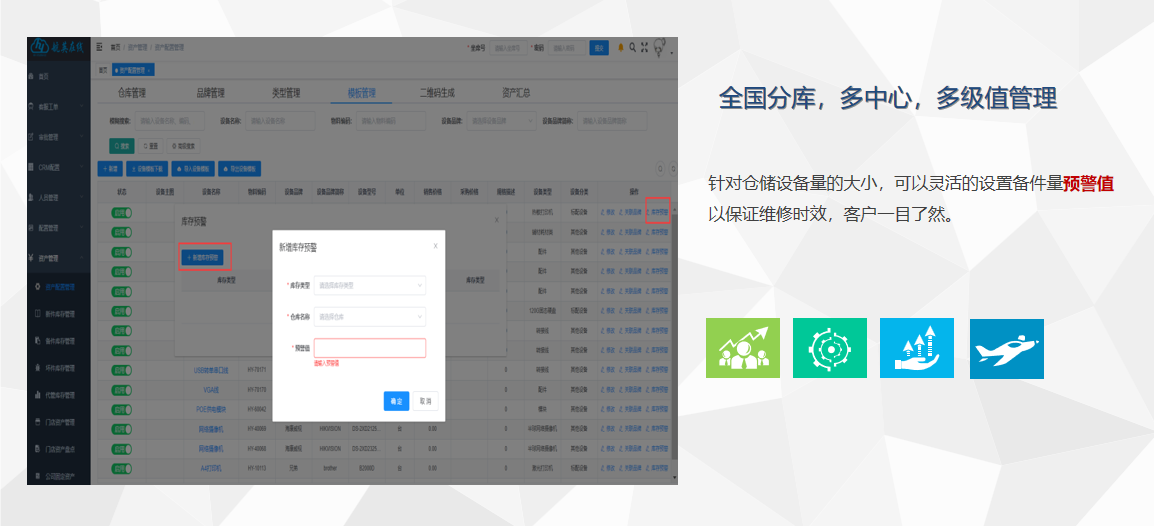
Task: Click the blue 确定 button
Action: [x=396, y=401]
